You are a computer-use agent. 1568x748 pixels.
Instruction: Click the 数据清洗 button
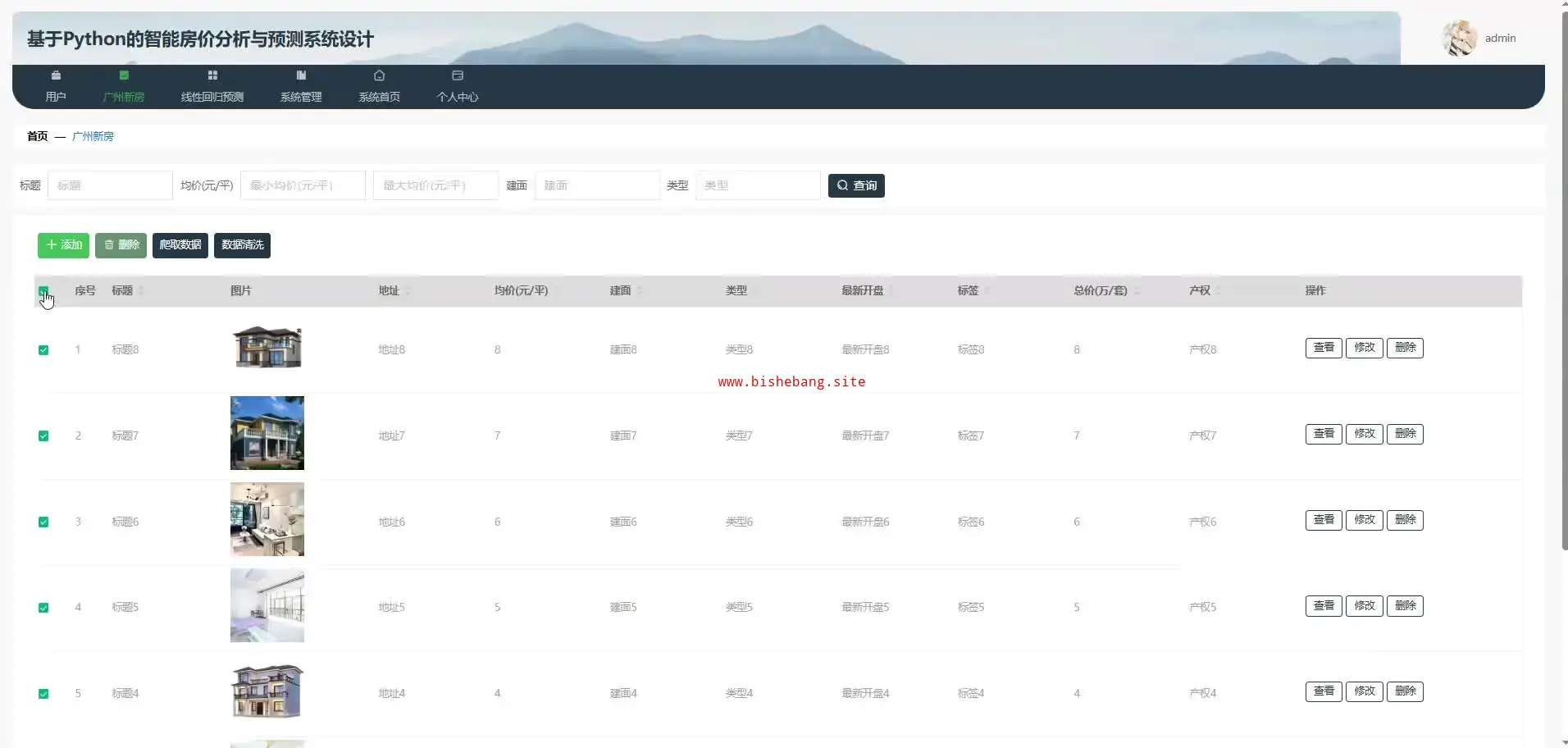(242, 245)
